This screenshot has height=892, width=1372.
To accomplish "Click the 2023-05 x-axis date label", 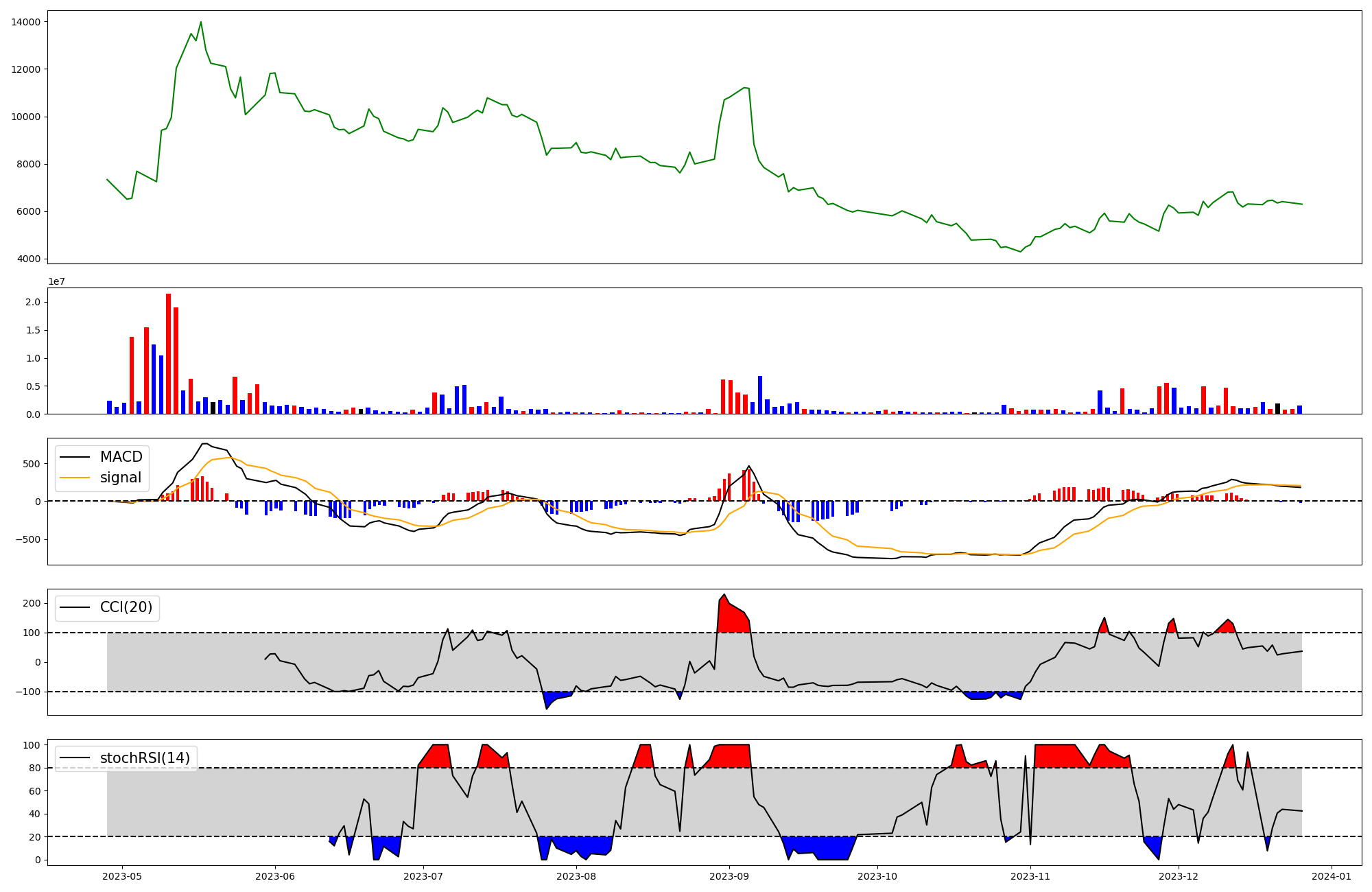I will pos(122,876).
